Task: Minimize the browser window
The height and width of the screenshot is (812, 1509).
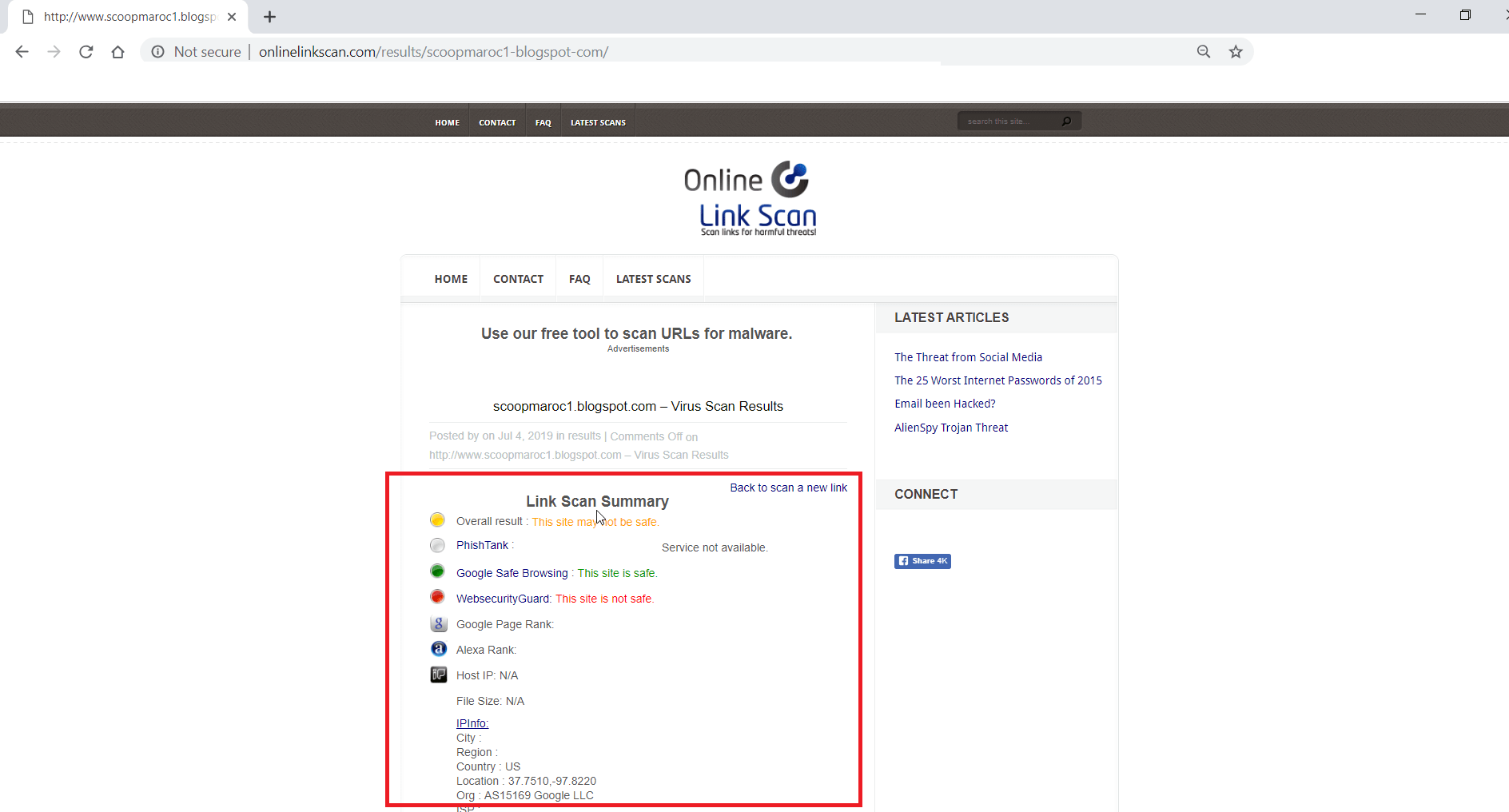Action: (x=1420, y=14)
